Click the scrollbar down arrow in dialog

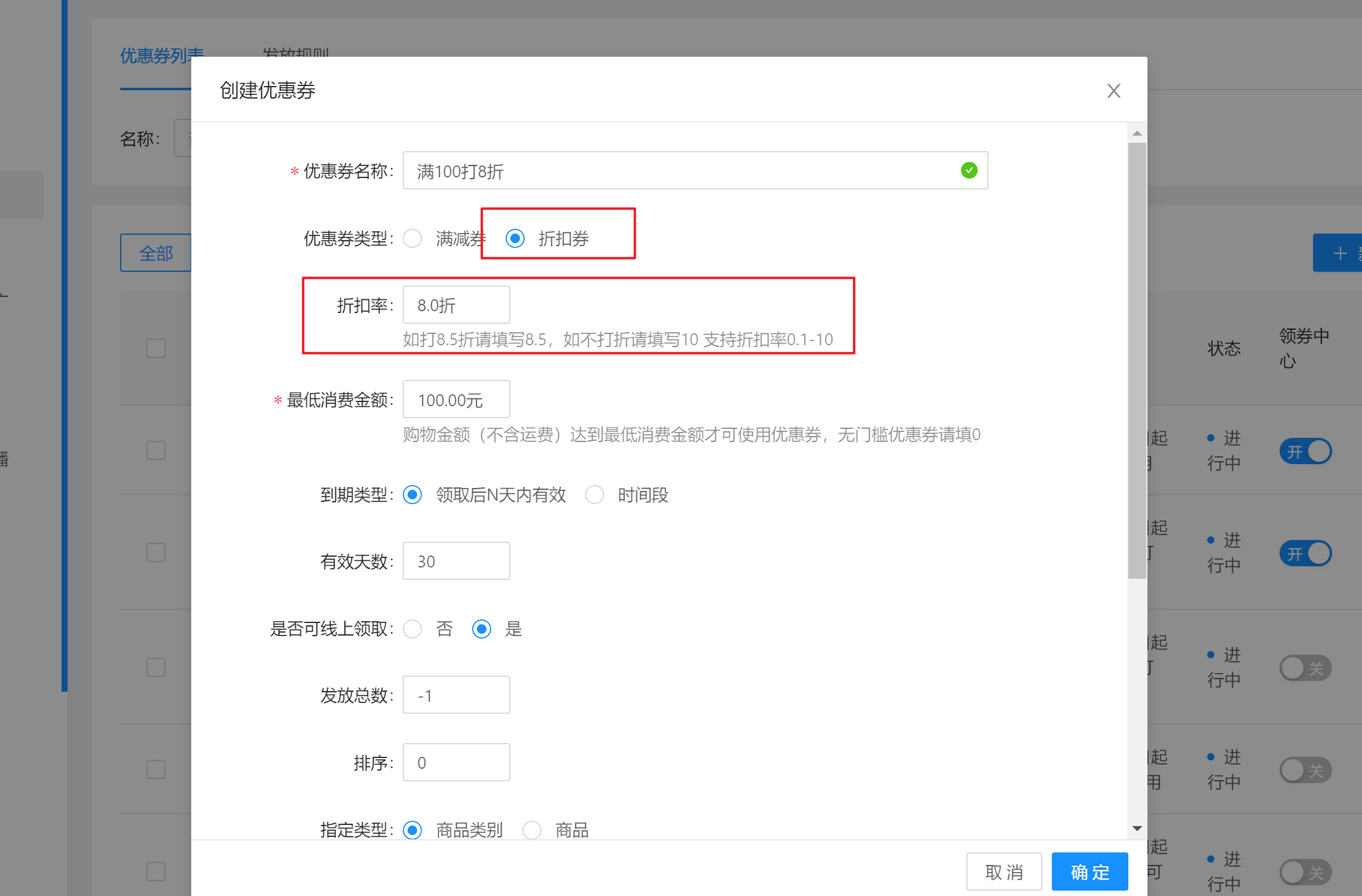click(1137, 829)
